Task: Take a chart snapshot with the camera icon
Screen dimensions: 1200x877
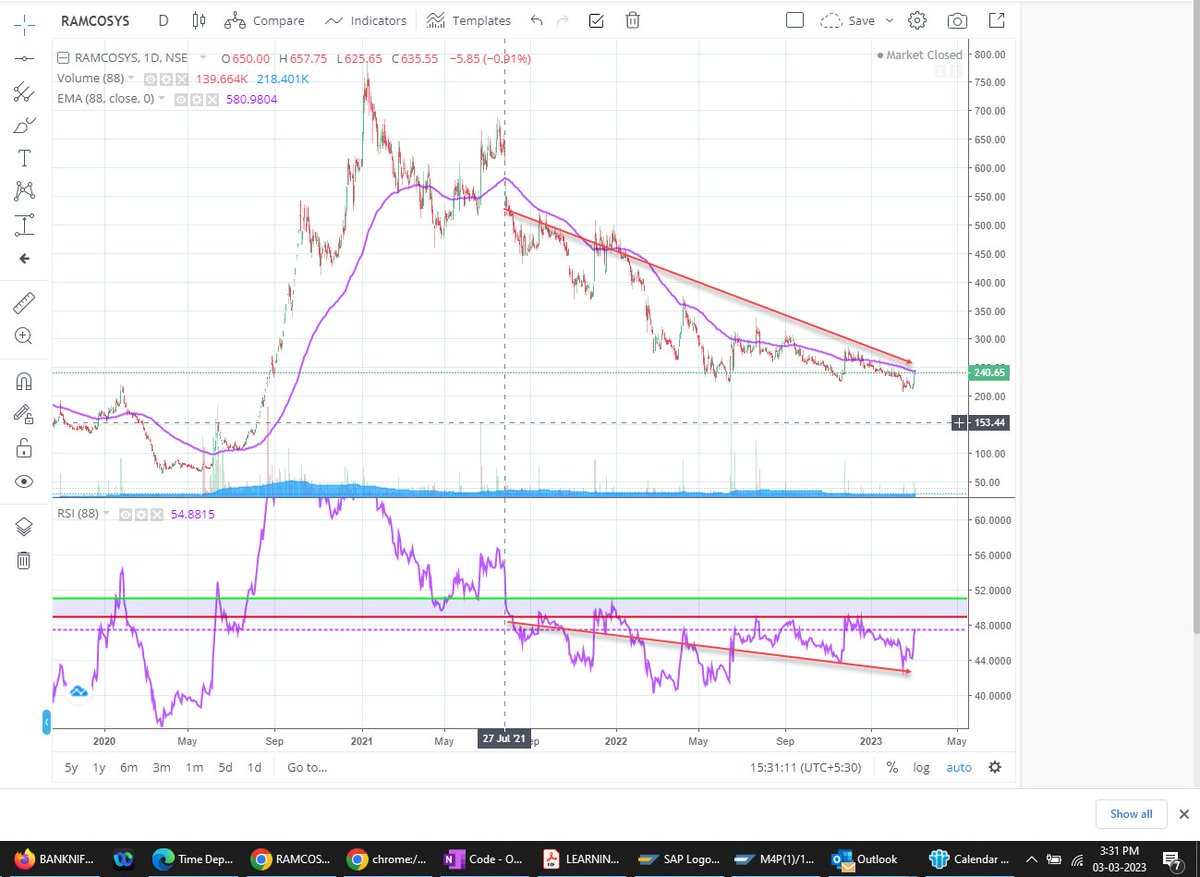Action: [957, 20]
